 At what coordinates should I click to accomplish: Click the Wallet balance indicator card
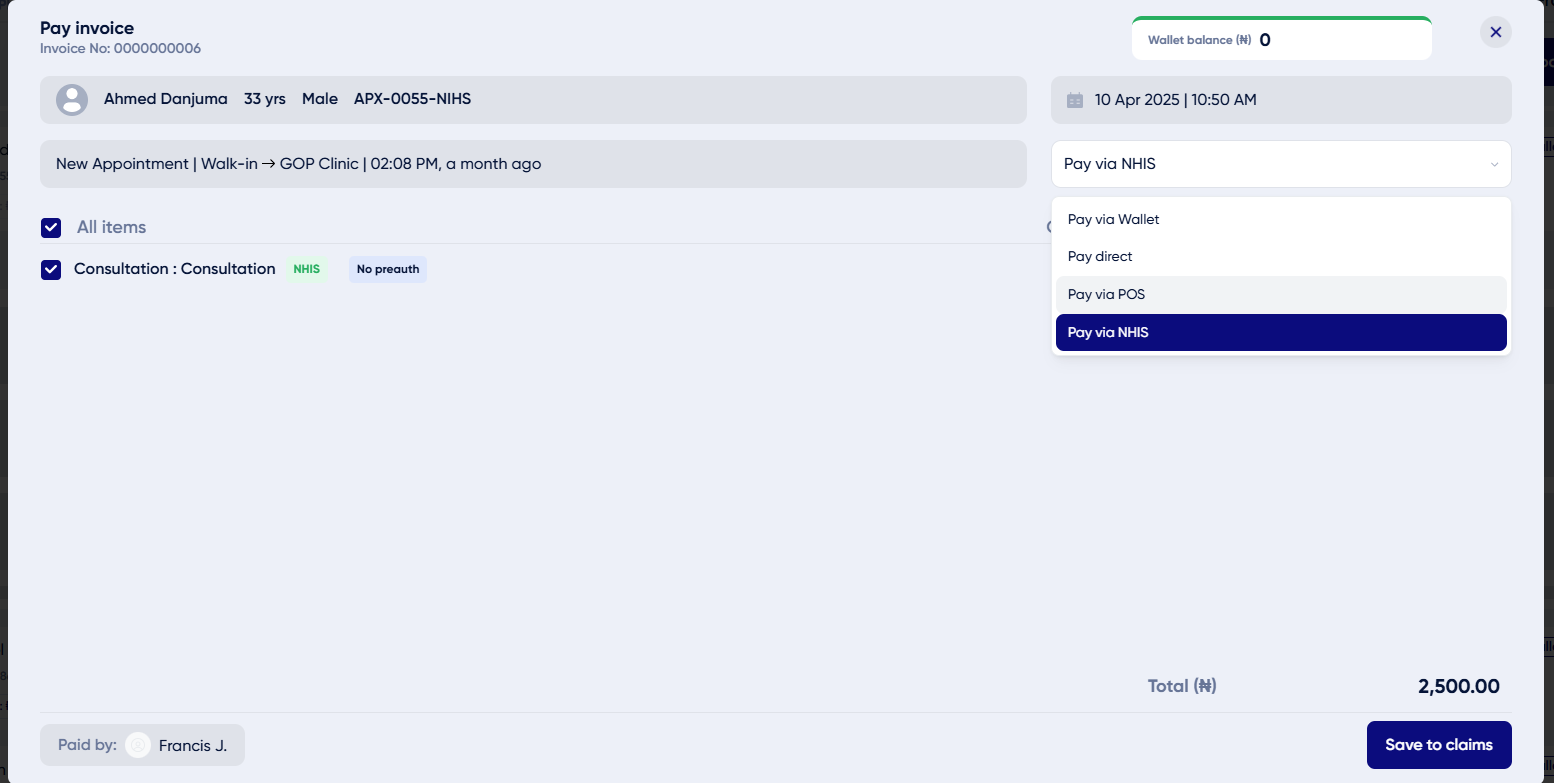coord(1281,40)
